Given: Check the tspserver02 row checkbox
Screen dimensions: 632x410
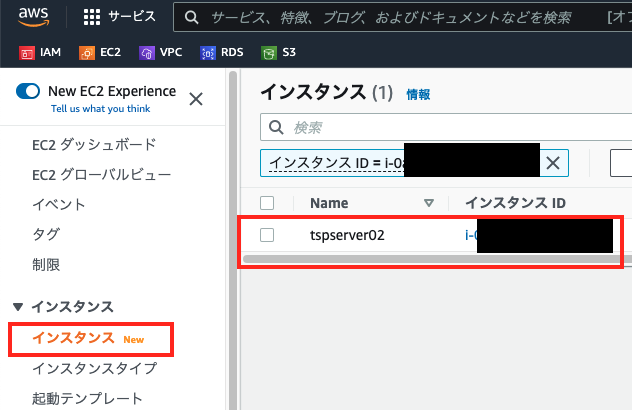Looking at the screenshot, I should pos(267,235).
